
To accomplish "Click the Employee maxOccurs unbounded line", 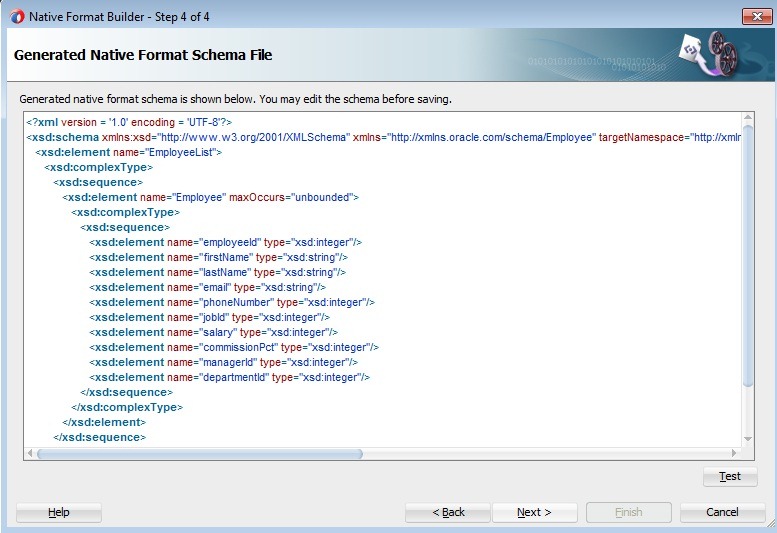I will [x=210, y=197].
